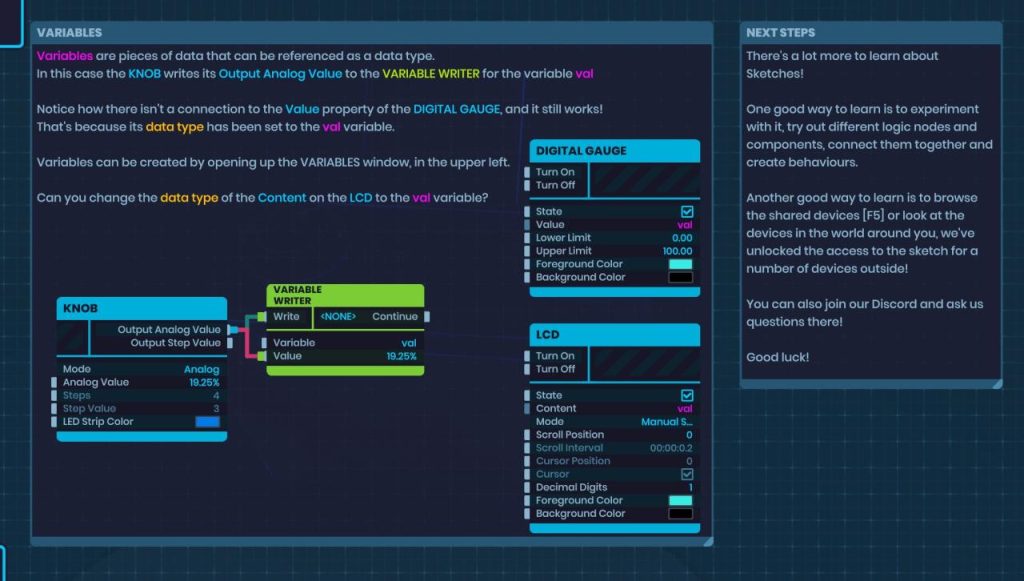Open the Mode selector on the KNOB
The image size is (1024, 581).
coord(200,368)
